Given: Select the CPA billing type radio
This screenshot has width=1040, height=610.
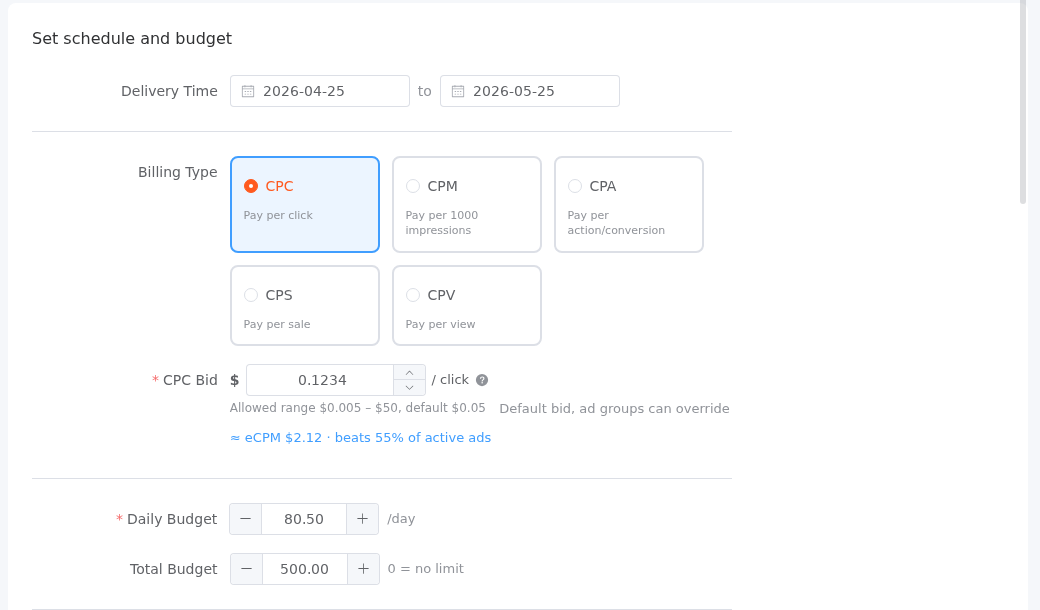Looking at the screenshot, I should click(574, 186).
